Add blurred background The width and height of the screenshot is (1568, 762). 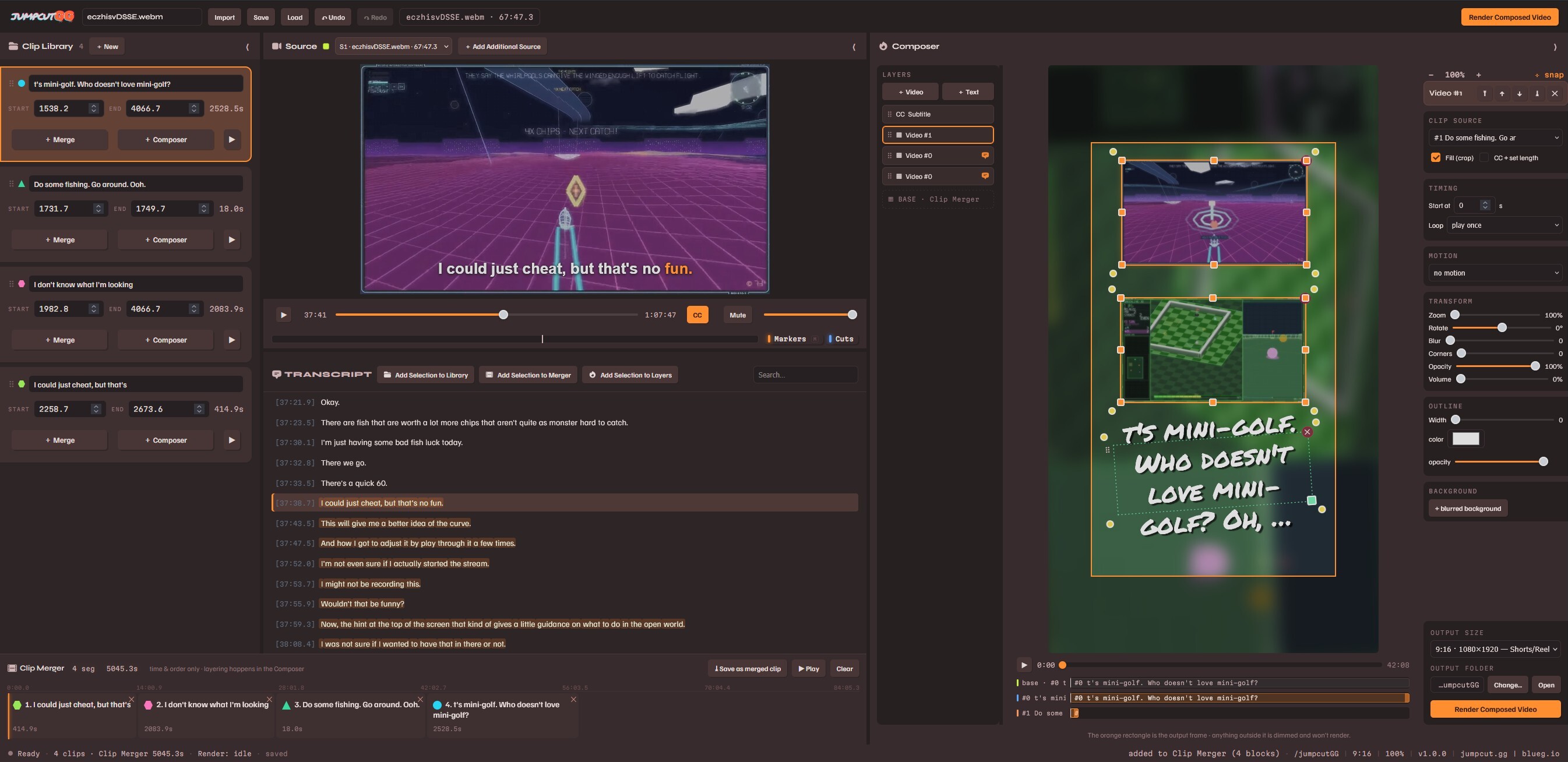1468,508
